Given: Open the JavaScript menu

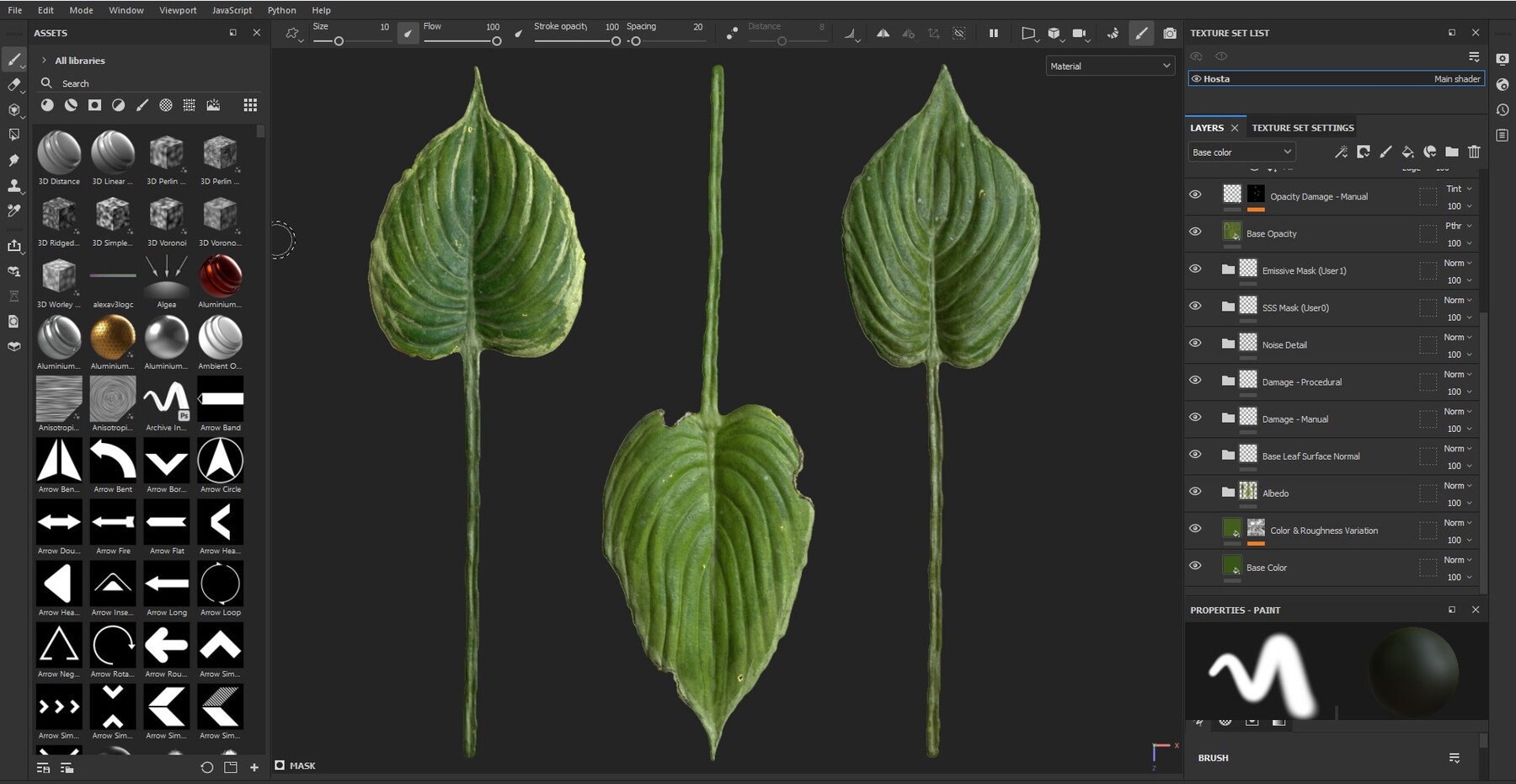Looking at the screenshot, I should [x=231, y=10].
